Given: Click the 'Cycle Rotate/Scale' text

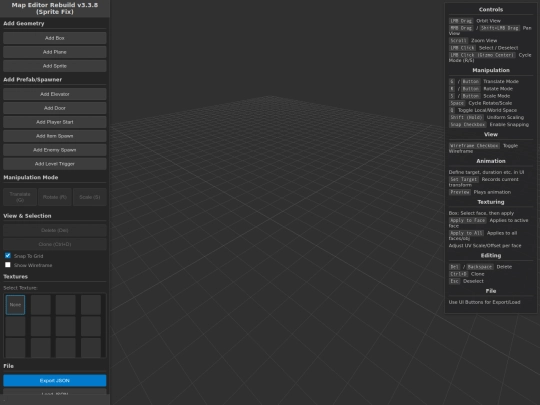Looking at the screenshot, I should click(490, 103).
